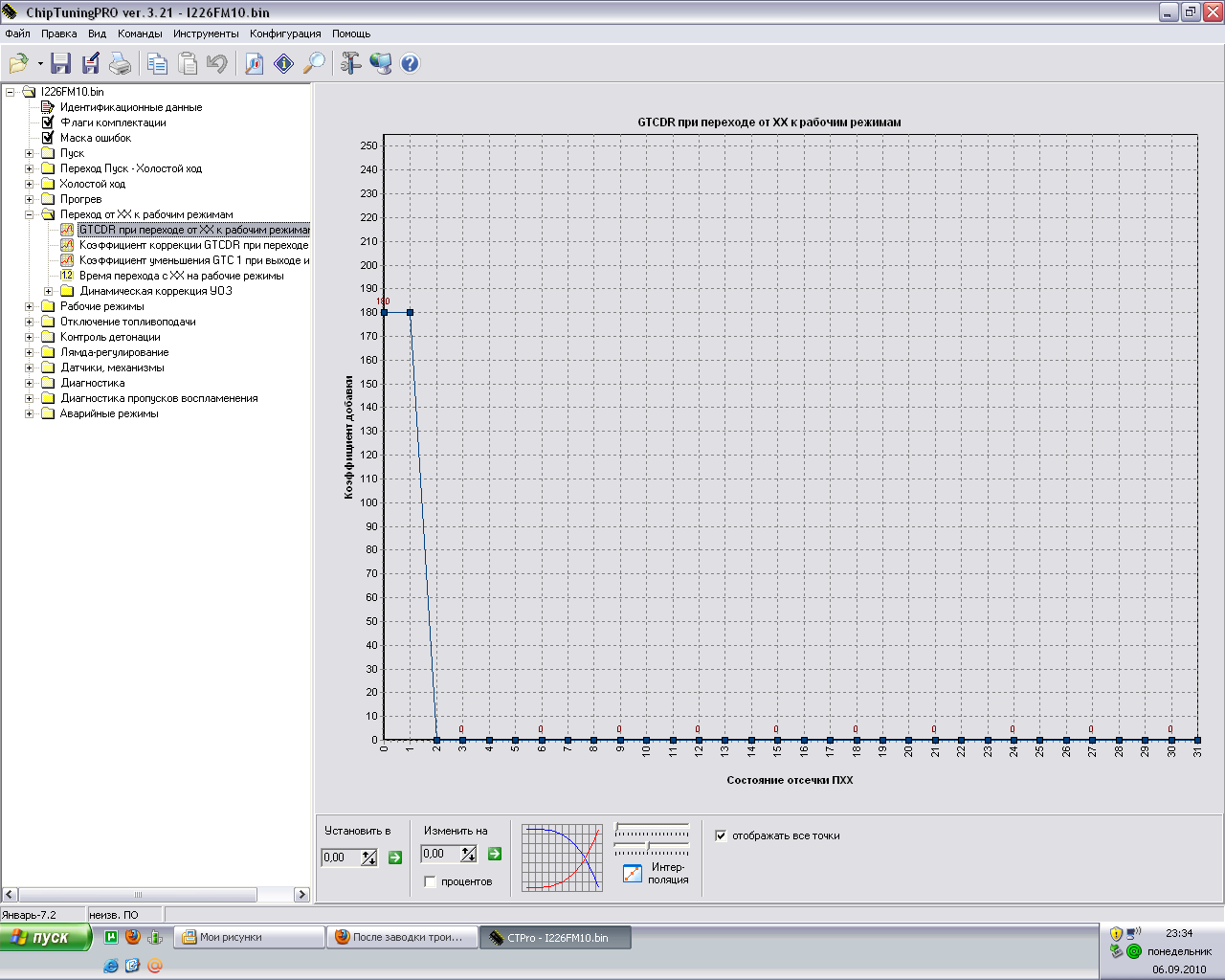Apply value with green arrow under Установить в
Viewport: 1225px width, 980px height.
tap(395, 857)
